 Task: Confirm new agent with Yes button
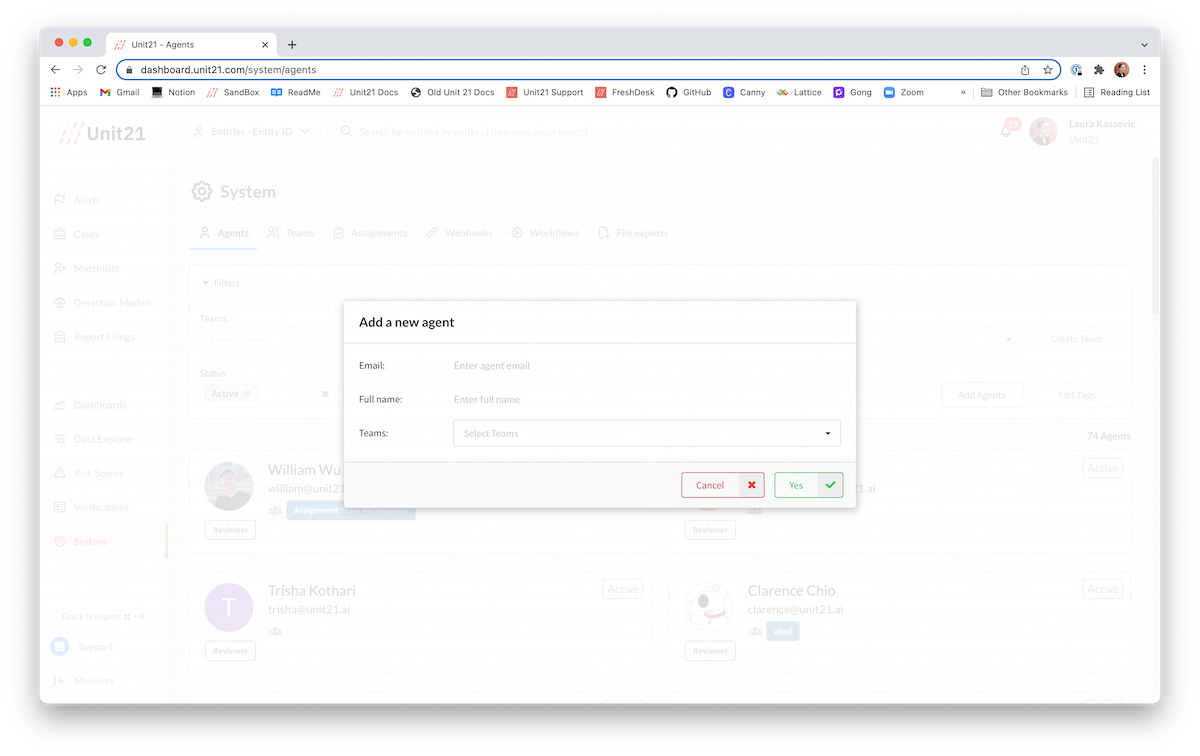coord(808,485)
